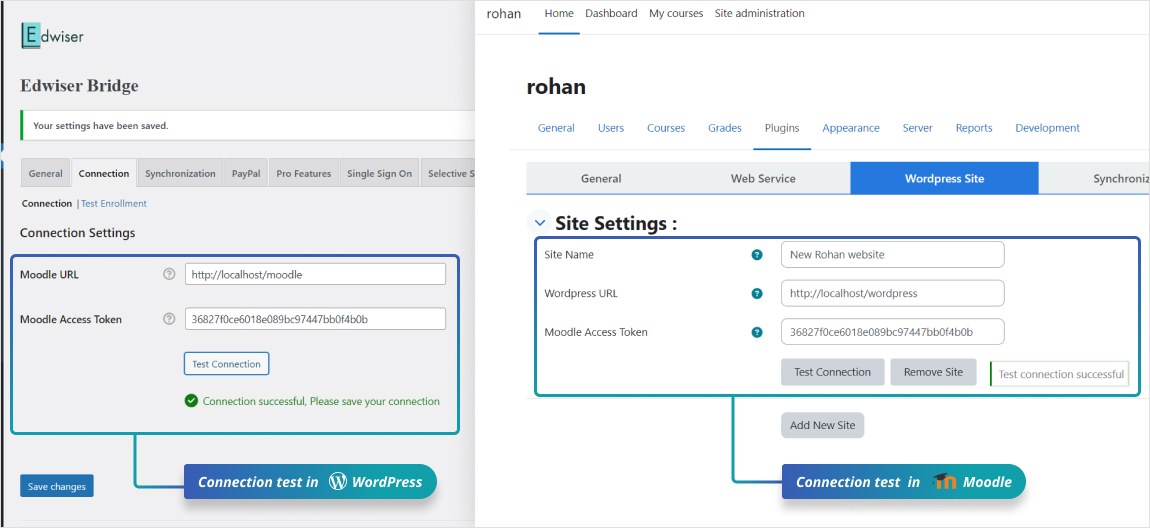Open the partially visible Selective tab
The height and width of the screenshot is (528, 1150).
[x=447, y=173]
